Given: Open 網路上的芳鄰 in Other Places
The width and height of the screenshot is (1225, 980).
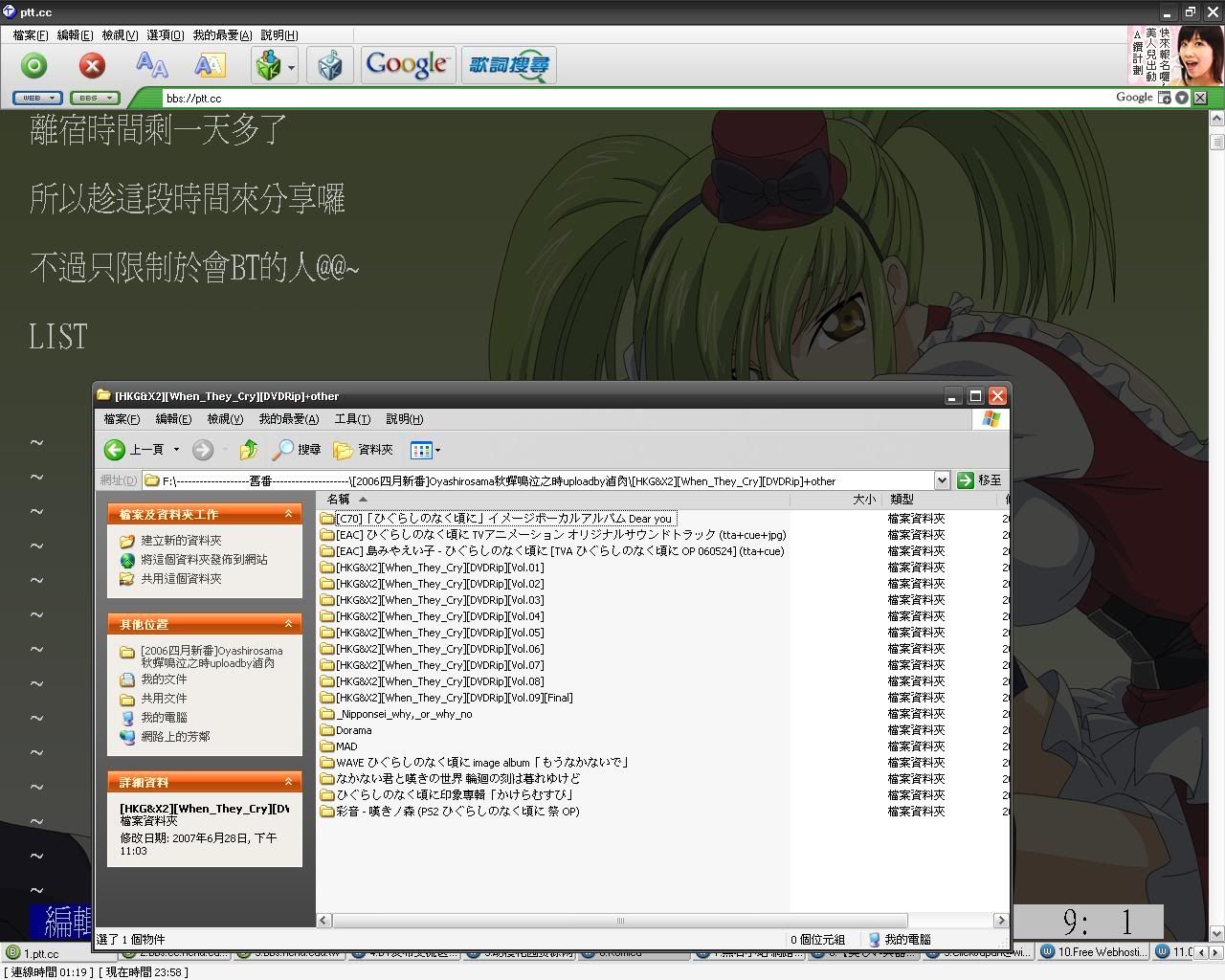Looking at the screenshot, I should [x=175, y=737].
